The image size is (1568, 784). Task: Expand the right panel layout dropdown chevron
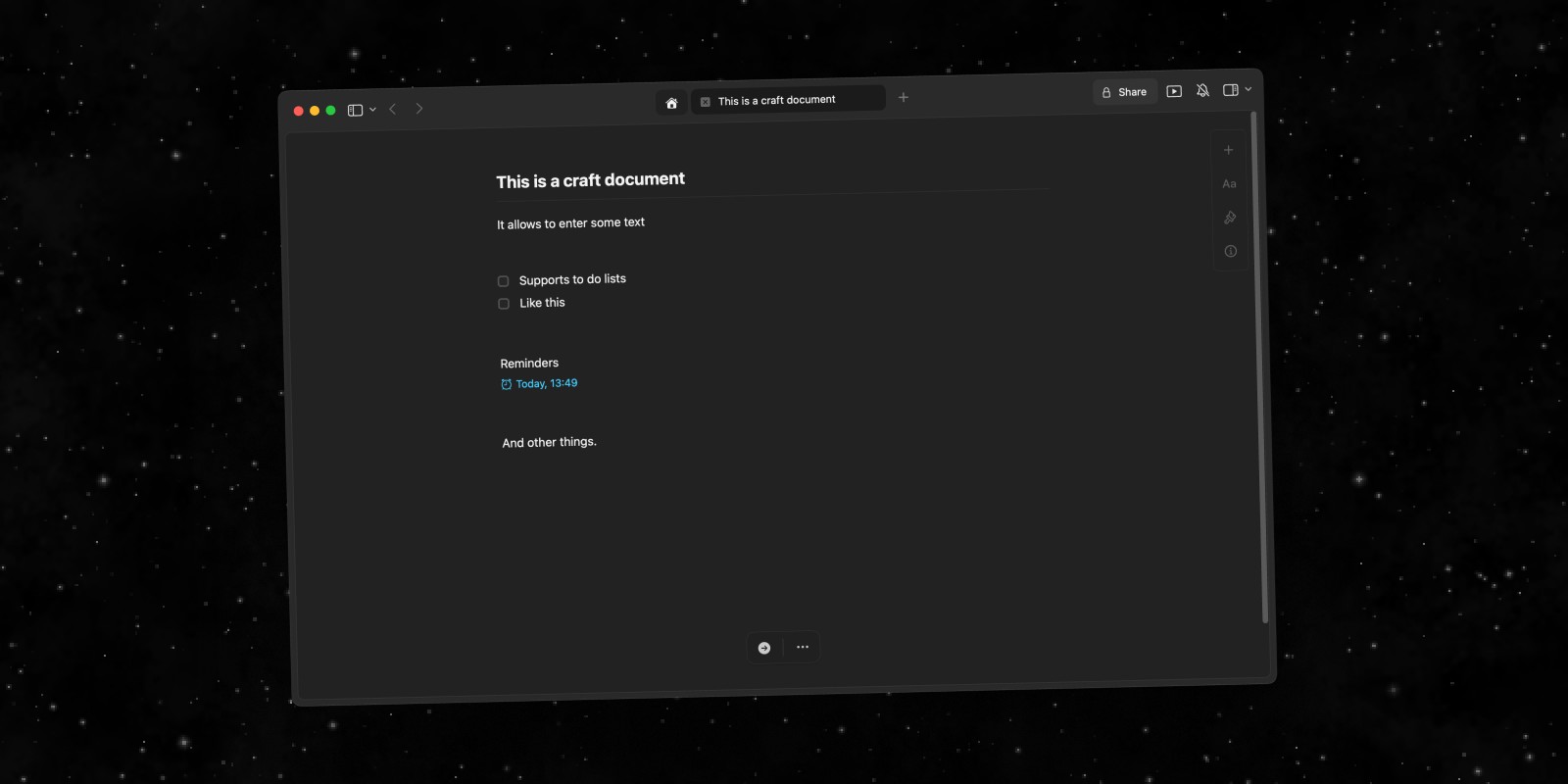click(x=1248, y=89)
